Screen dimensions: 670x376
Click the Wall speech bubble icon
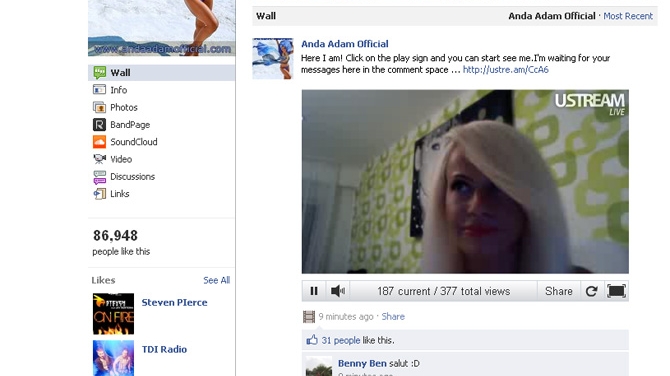coord(100,72)
